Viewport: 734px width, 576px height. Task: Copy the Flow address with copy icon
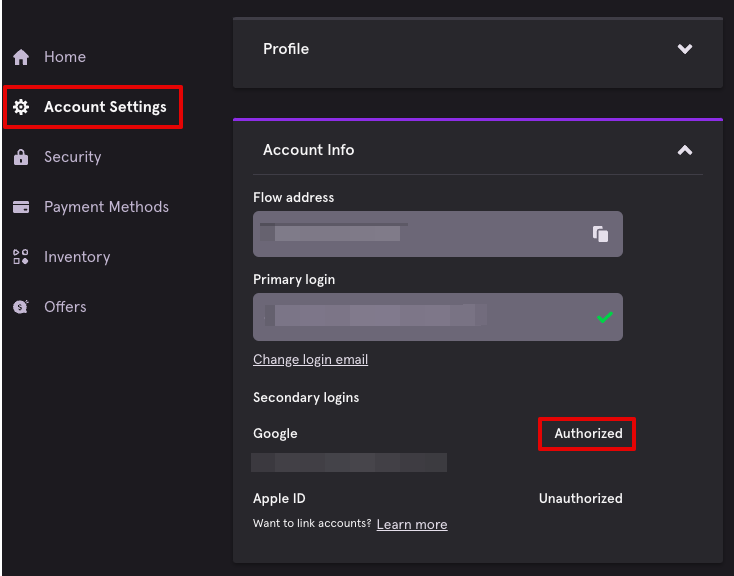pyautogui.click(x=601, y=234)
